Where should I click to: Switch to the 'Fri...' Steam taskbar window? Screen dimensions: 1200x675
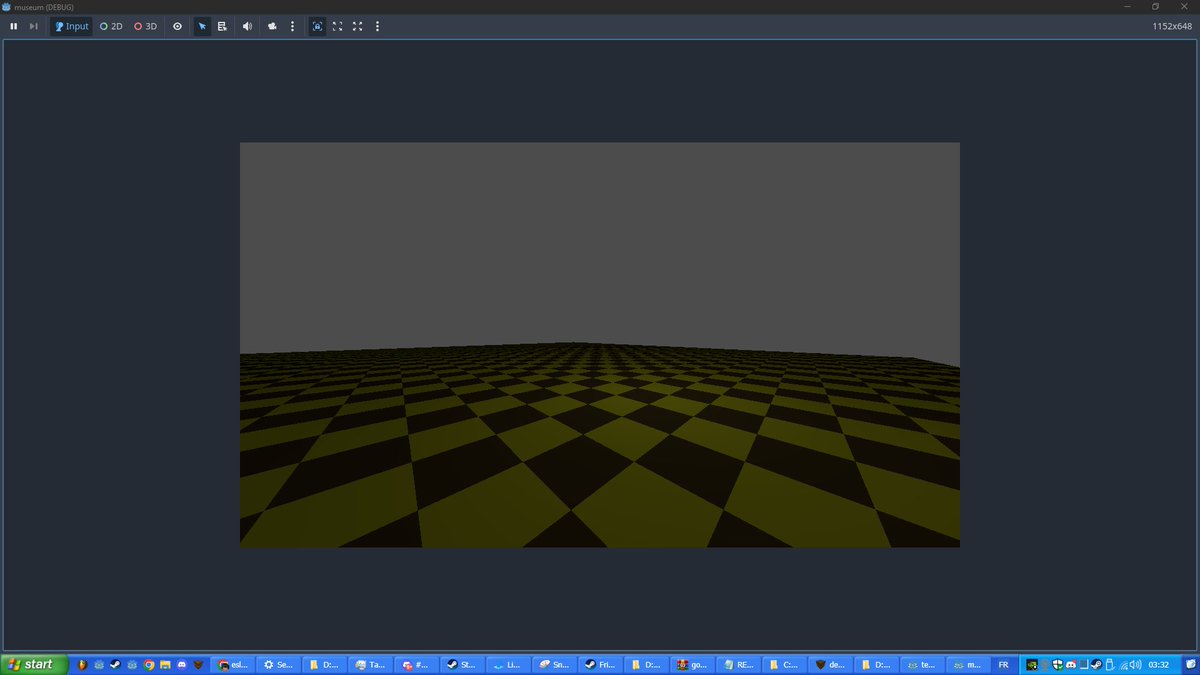point(600,664)
